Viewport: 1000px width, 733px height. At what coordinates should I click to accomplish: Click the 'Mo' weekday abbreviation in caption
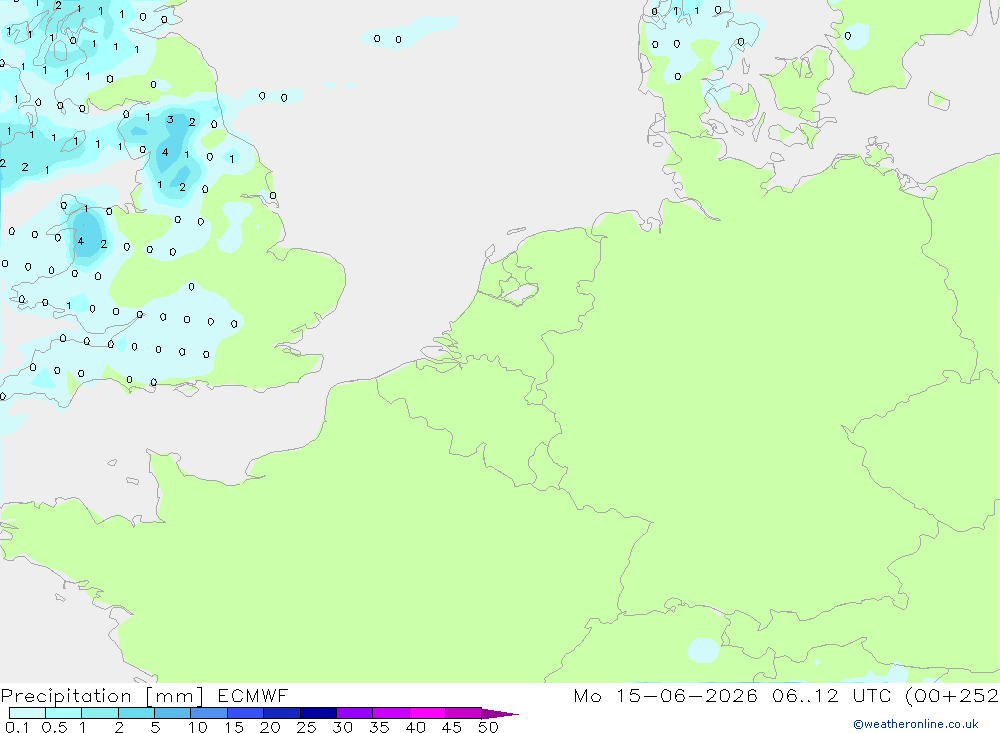point(587,696)
